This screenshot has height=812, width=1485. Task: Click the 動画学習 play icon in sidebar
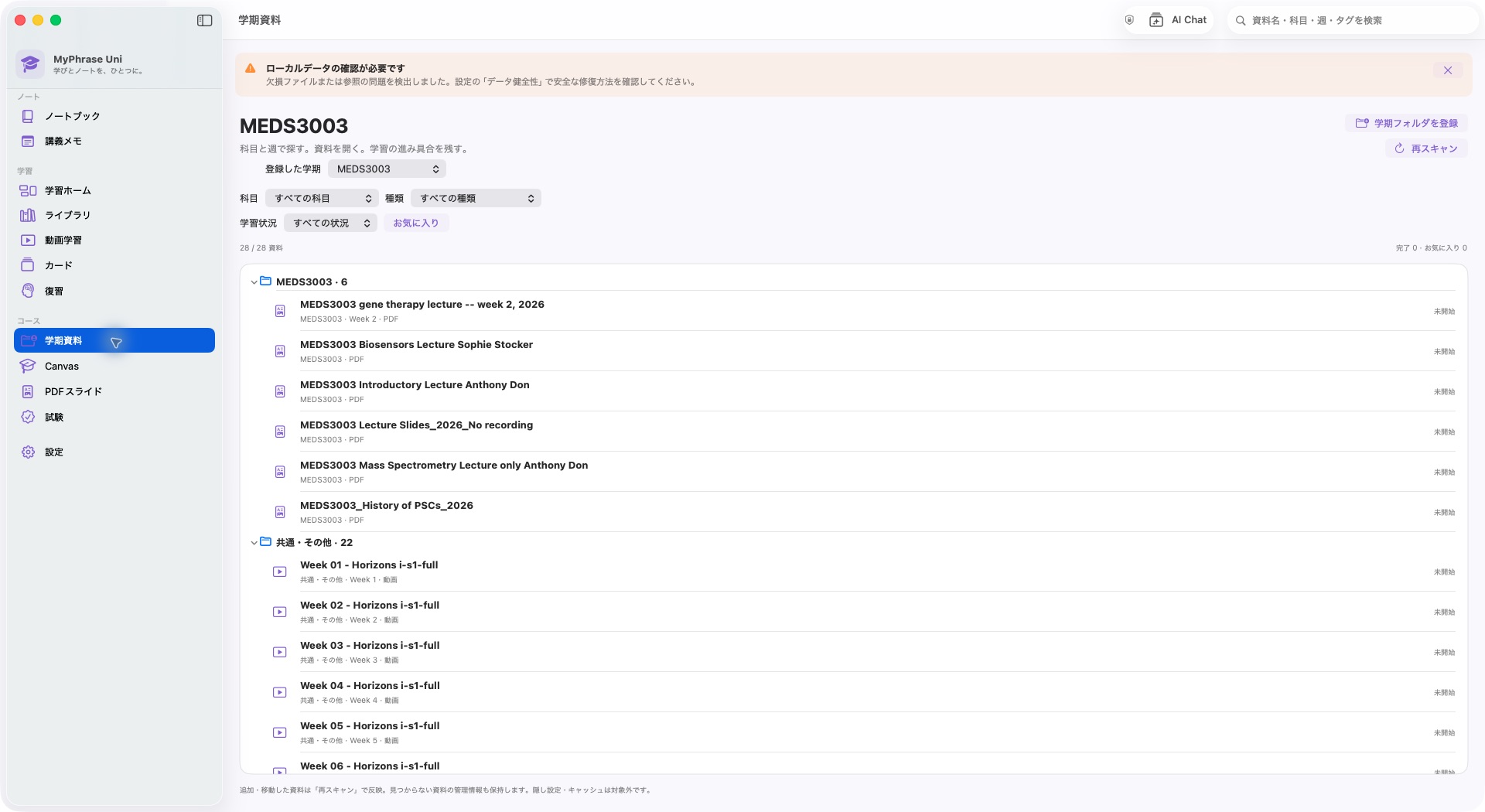point(28,241)
